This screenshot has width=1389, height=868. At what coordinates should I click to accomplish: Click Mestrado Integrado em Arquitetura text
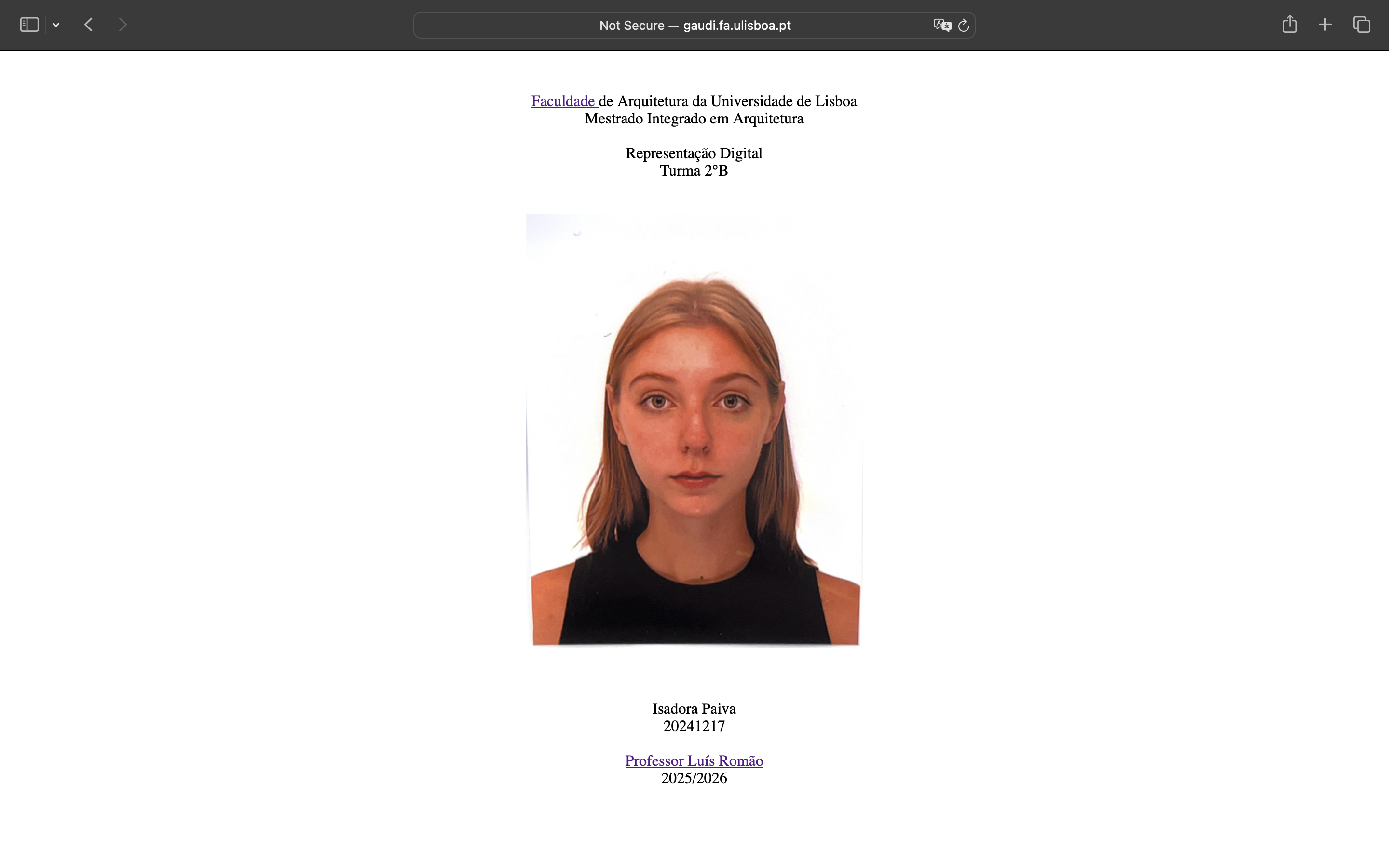pos(694,119)
